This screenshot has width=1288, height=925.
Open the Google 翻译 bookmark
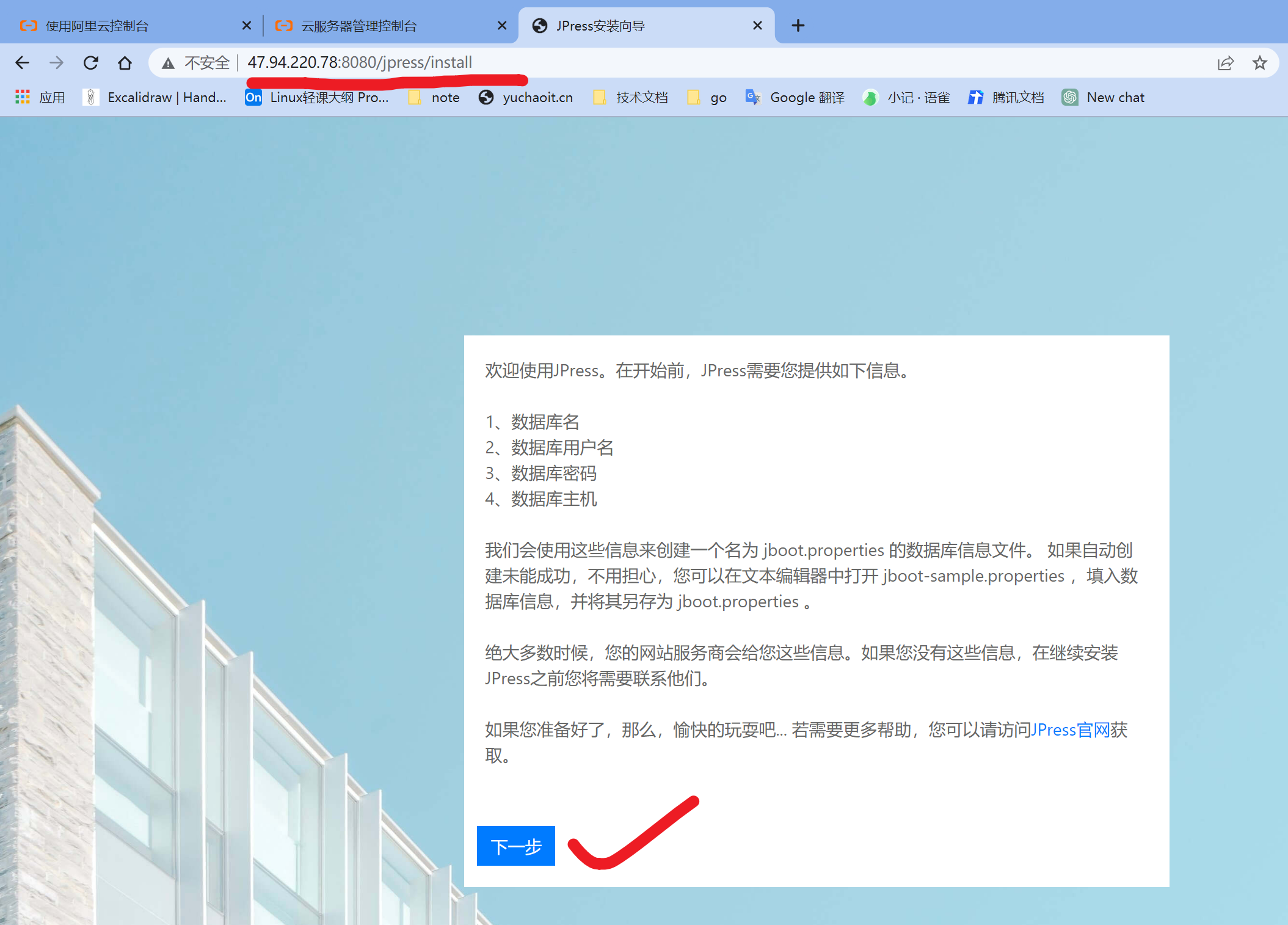coord(795,97)
